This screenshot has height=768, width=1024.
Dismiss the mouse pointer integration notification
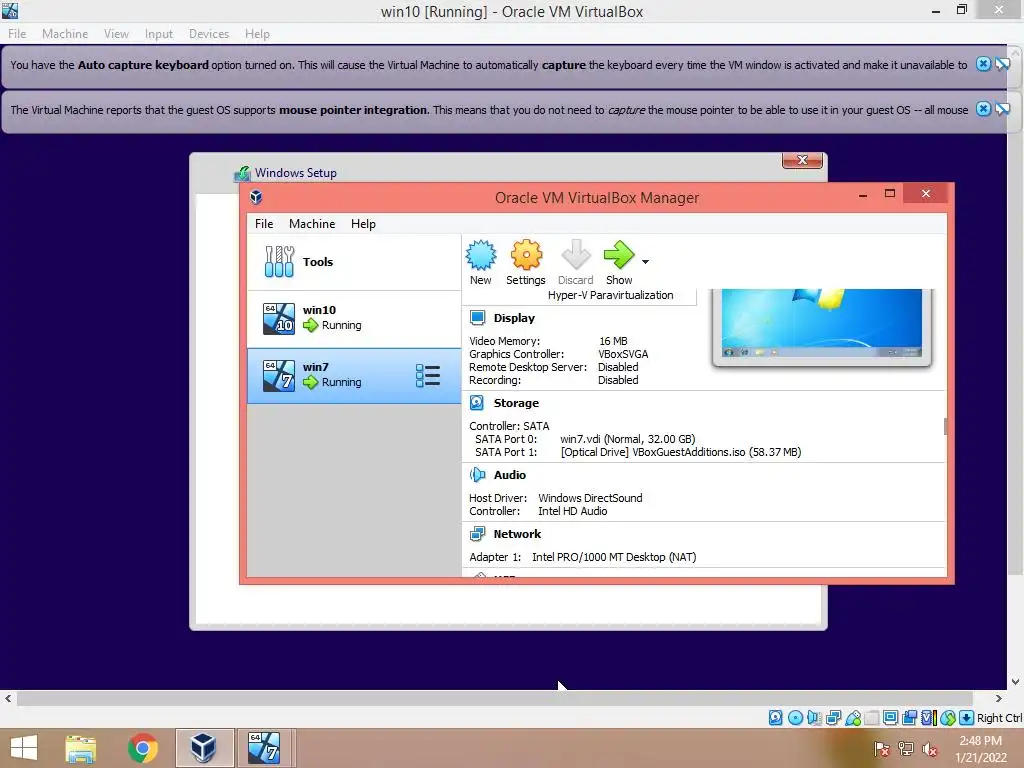[984, 109]
